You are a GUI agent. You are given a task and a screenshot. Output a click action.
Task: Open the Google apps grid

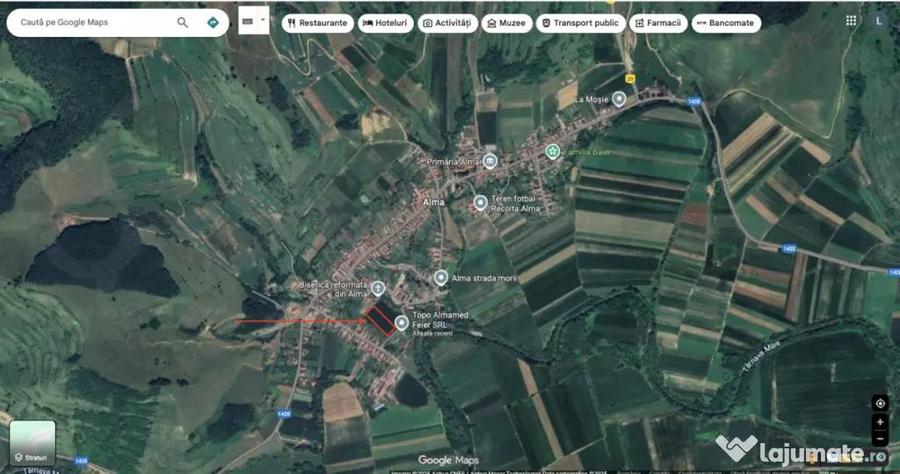point(851,21)
